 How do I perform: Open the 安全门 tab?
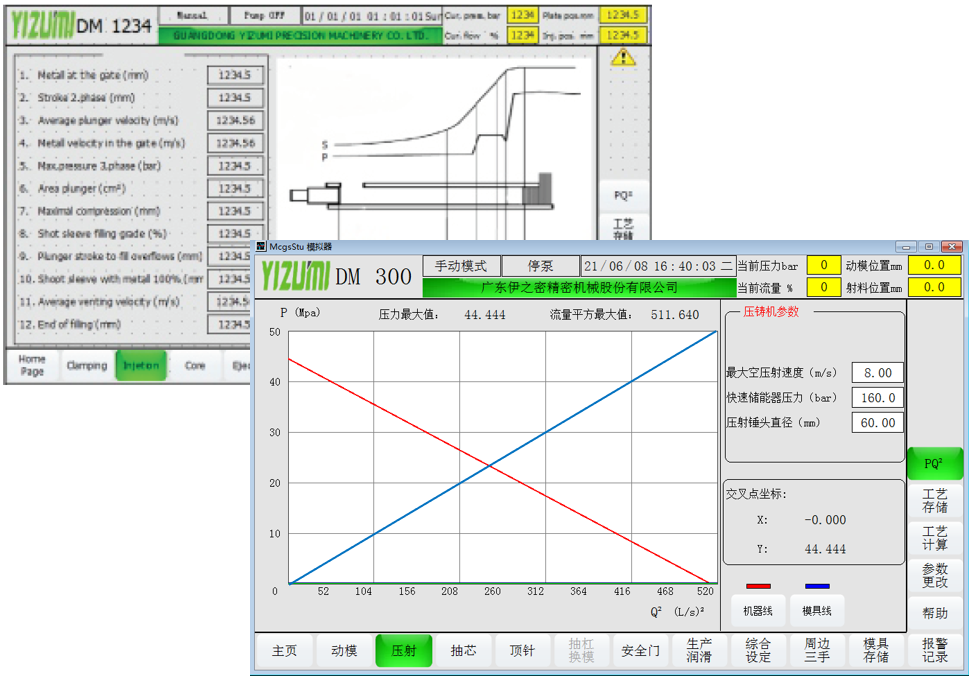(x=640, y=650)
